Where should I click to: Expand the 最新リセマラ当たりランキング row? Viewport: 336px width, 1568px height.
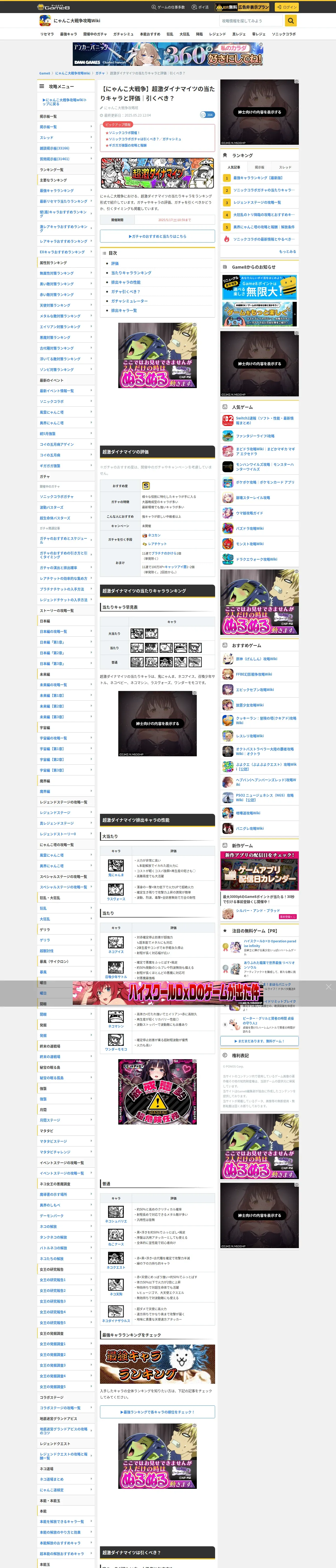pyautogui.click(x=66, y=201)
